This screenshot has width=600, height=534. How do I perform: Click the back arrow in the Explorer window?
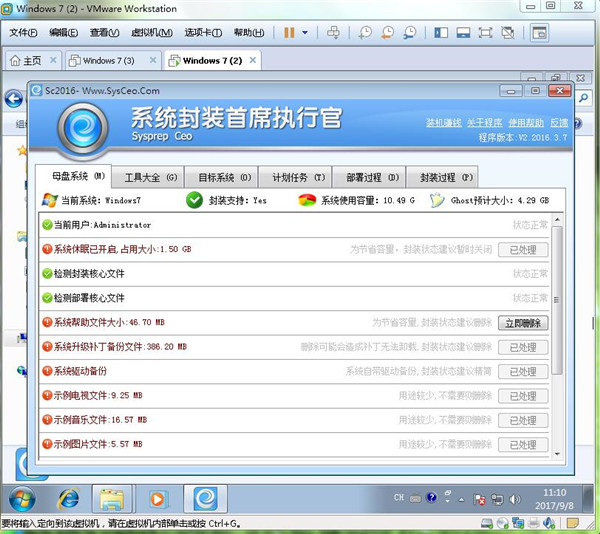point(14,99)
